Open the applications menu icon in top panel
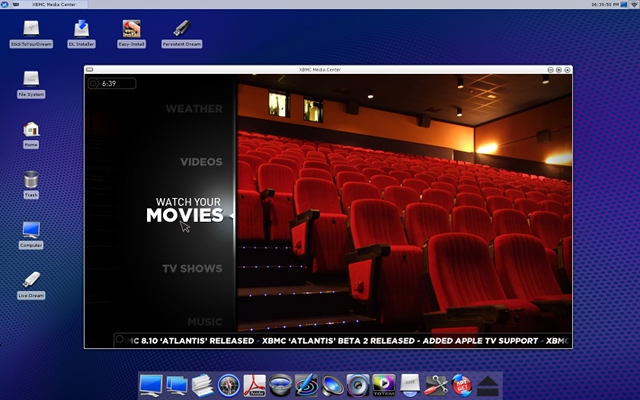Viewport: 640px width, 400px height. pyautogui.click(x=4, y=4)
